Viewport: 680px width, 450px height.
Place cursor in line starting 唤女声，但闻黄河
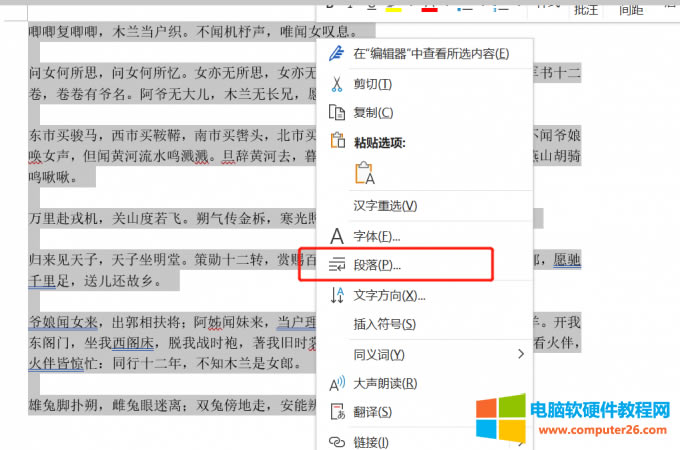172,156
